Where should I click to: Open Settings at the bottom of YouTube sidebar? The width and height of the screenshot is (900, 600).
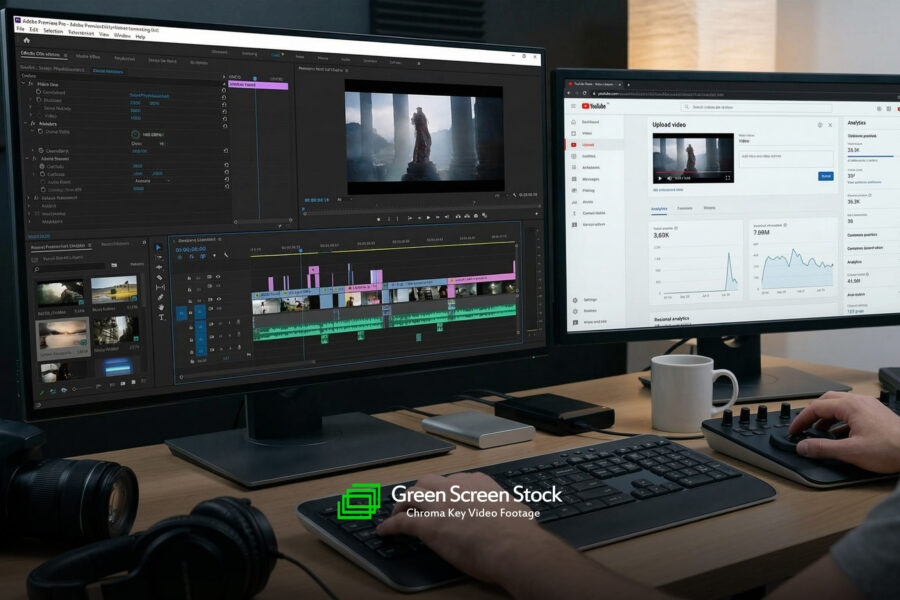(x=575, y=299)
